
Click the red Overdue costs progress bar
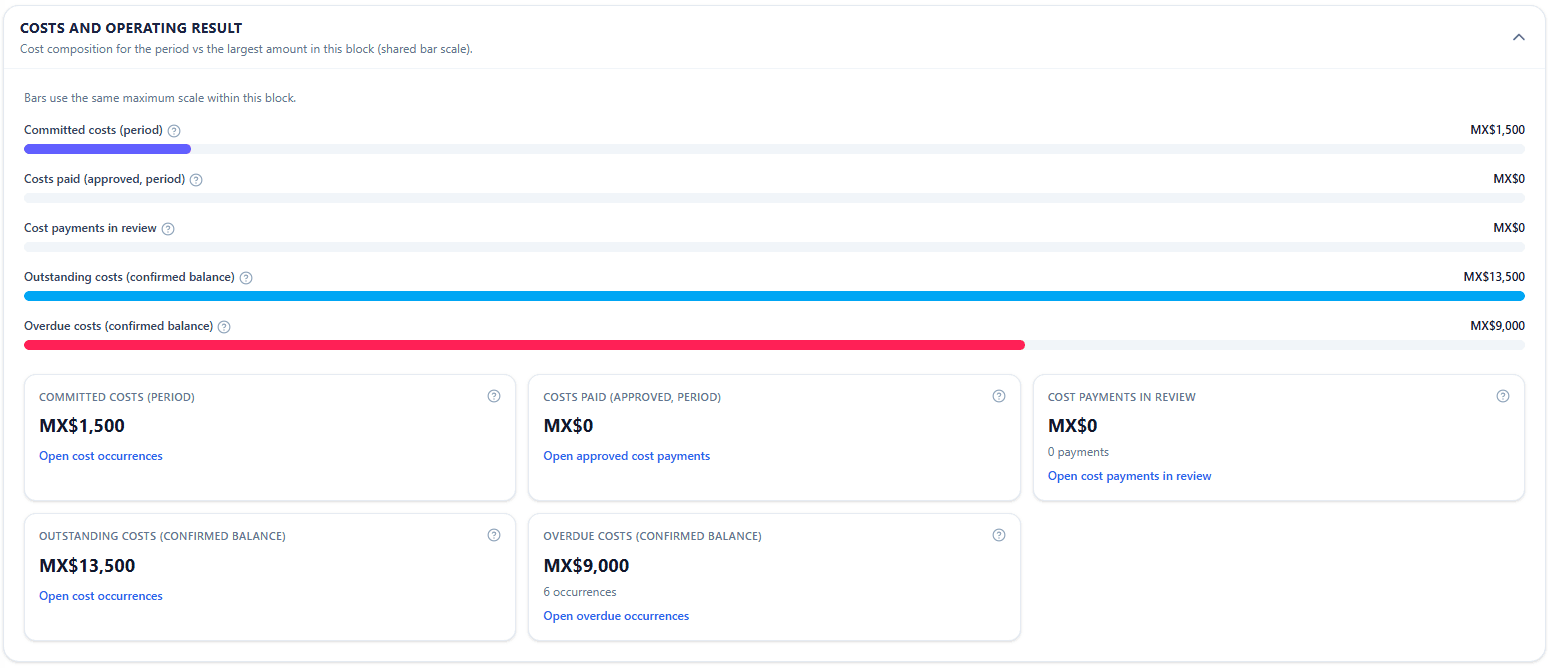(x=524, y=345)
